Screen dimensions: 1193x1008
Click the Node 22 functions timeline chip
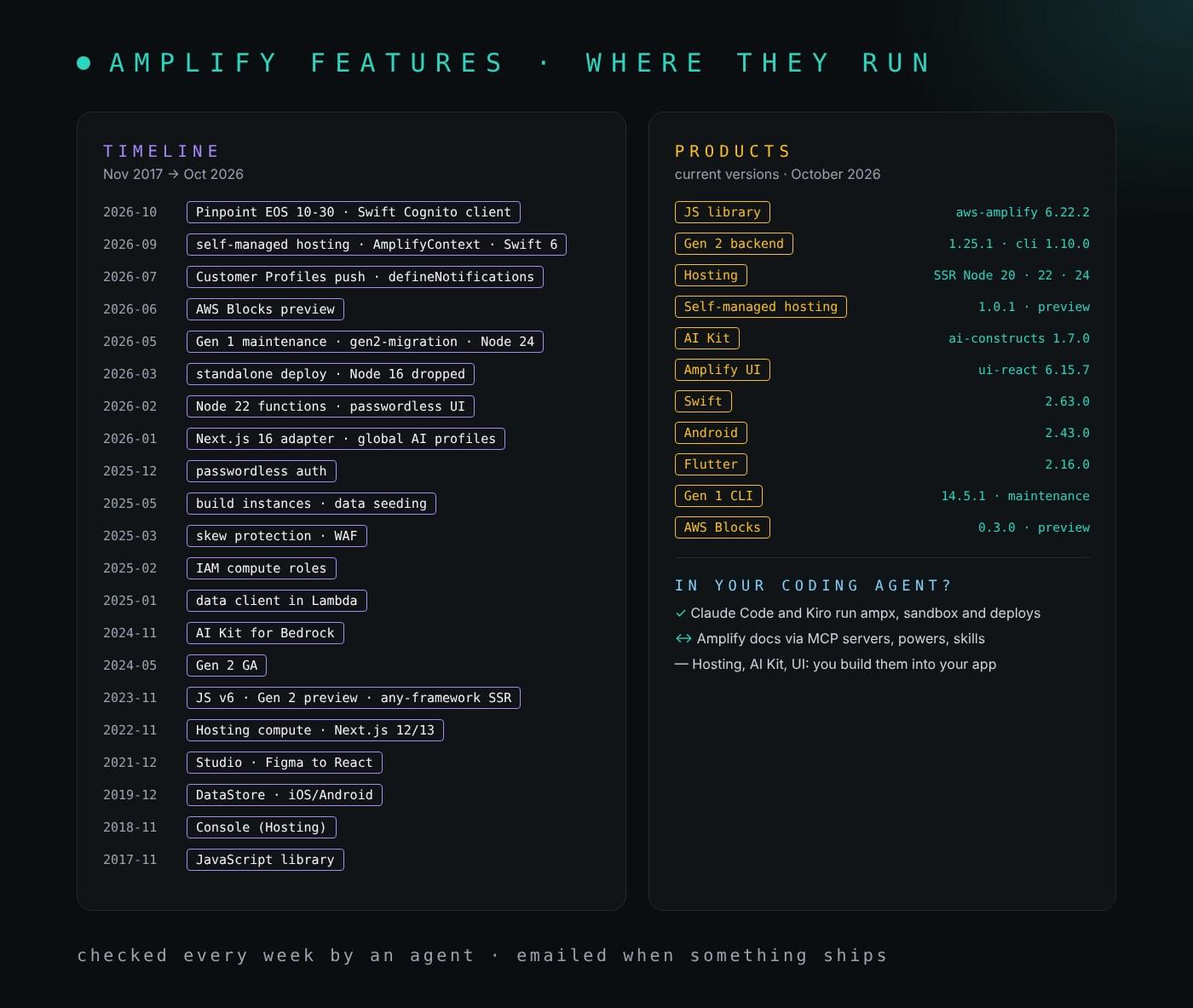(331, 406)
